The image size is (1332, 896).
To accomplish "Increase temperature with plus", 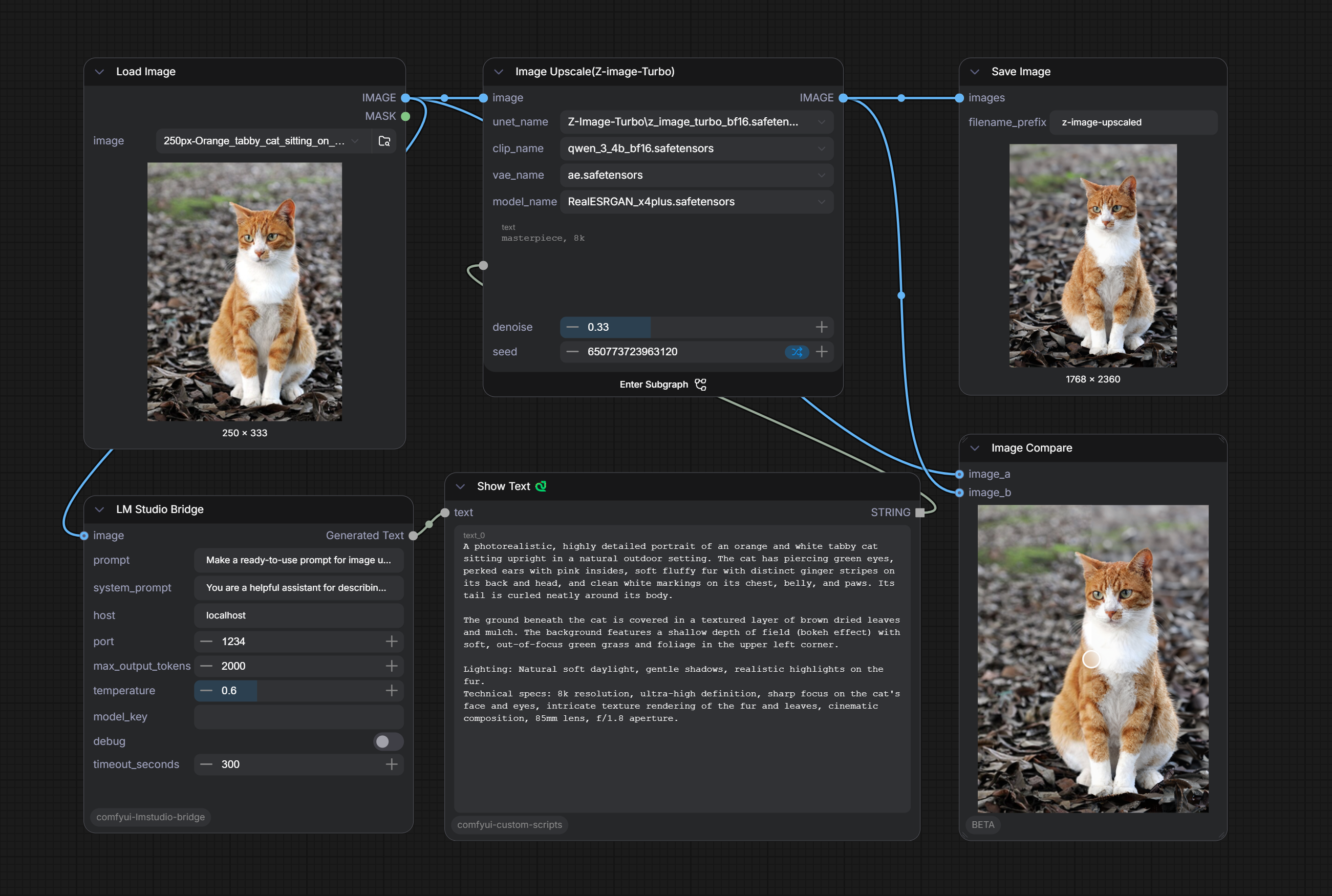I will pos(391,691).
